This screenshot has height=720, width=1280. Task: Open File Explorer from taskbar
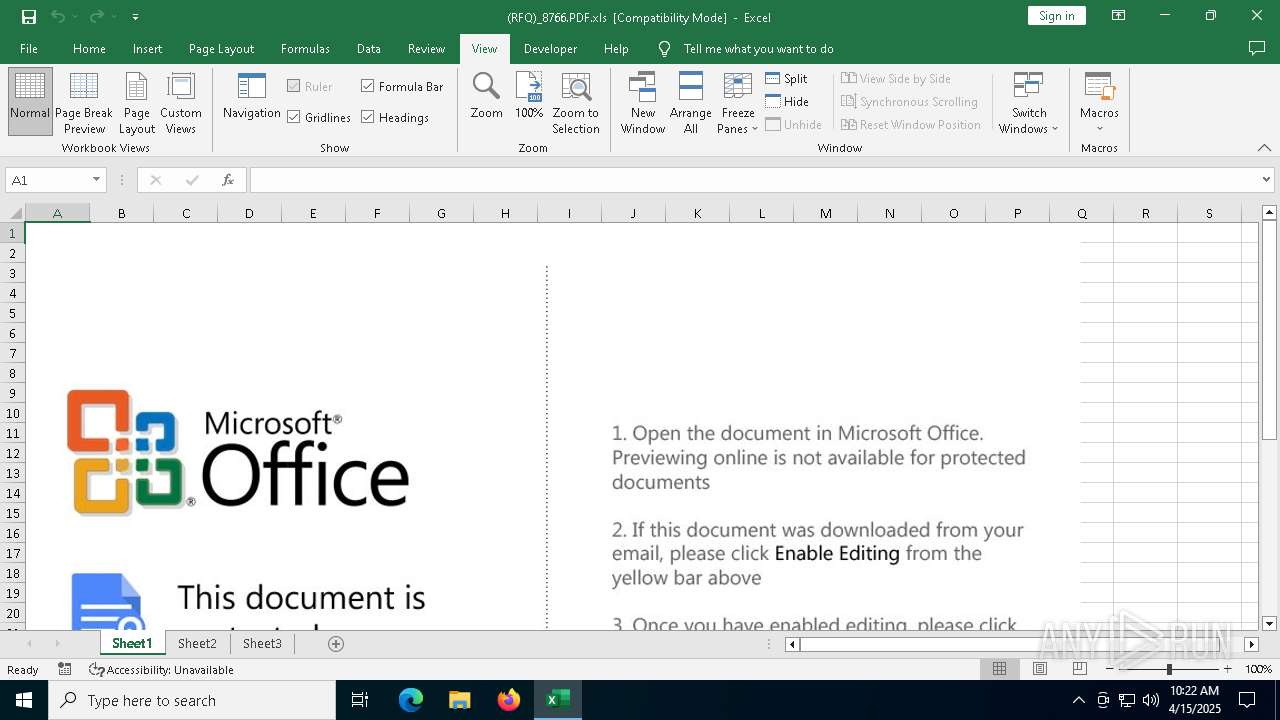[460, 700]
